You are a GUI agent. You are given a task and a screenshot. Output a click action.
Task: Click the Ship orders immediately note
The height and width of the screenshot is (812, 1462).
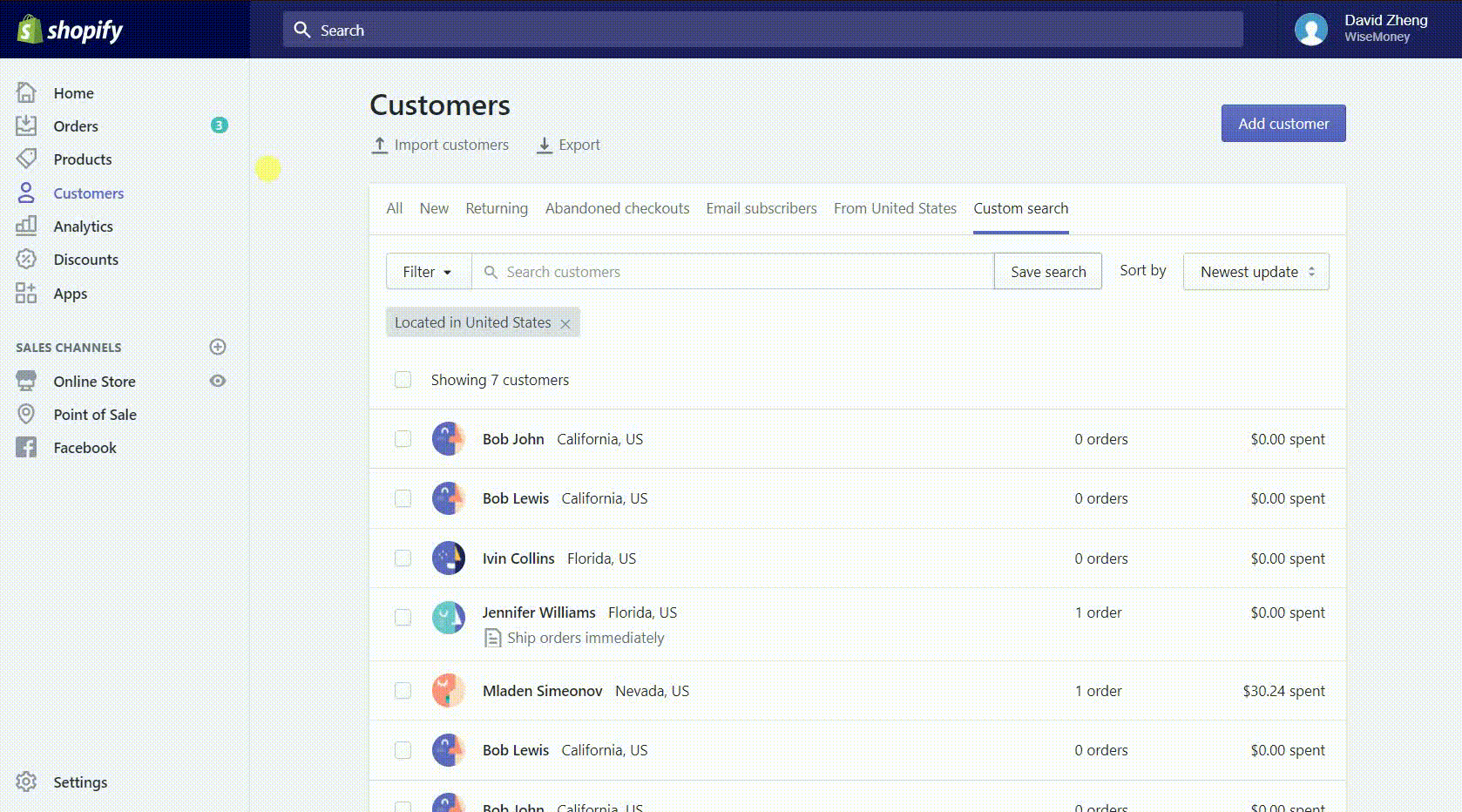pyautogui.click(x=585, y=638)
